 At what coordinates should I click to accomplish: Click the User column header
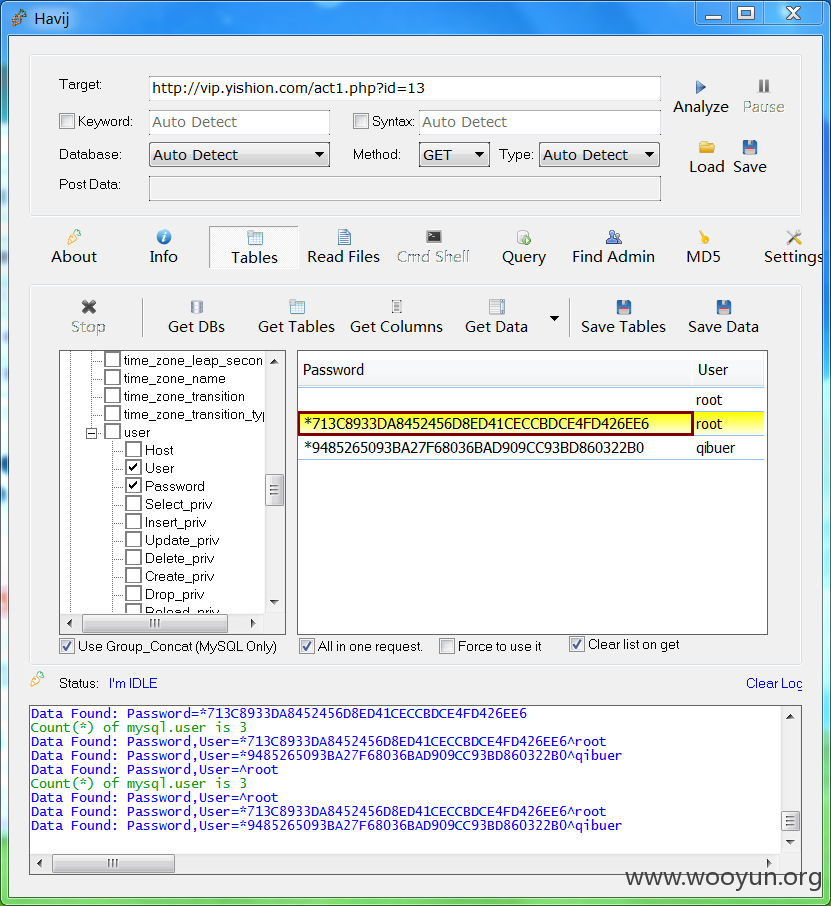(x=728, y=370)
